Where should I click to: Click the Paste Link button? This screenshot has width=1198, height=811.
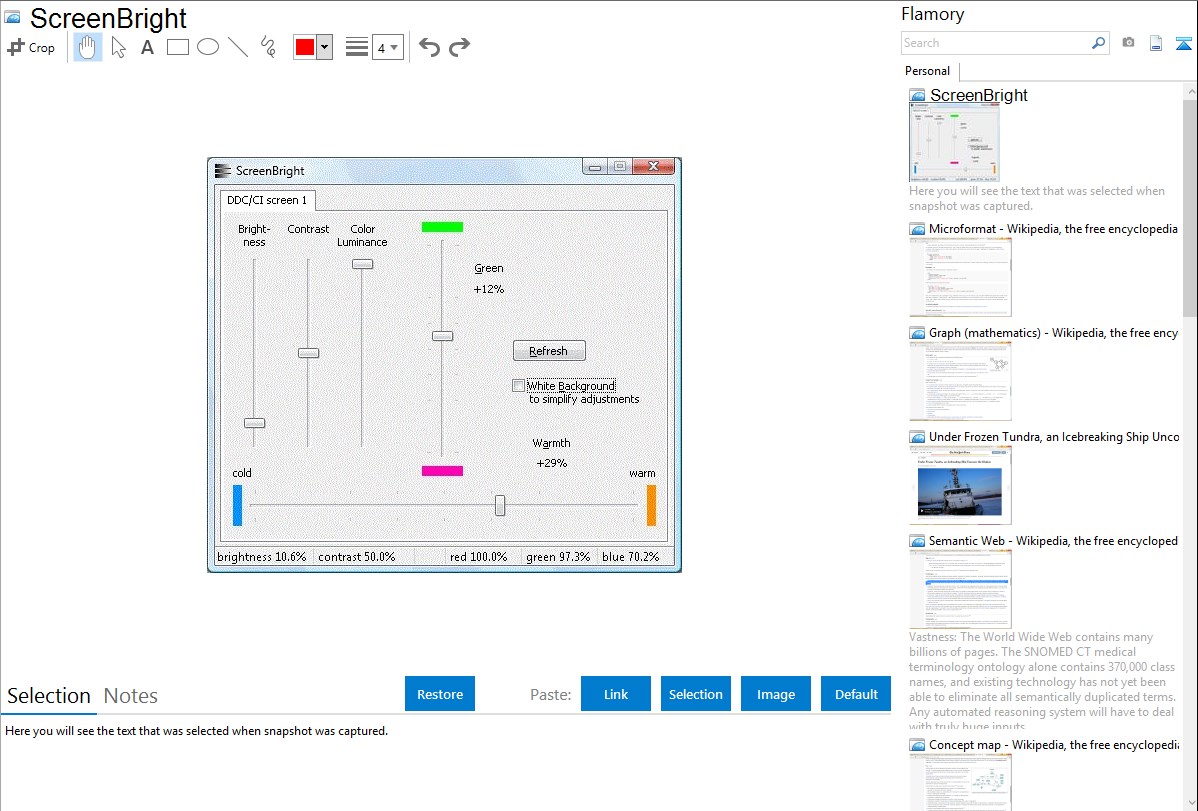(616, 694)
